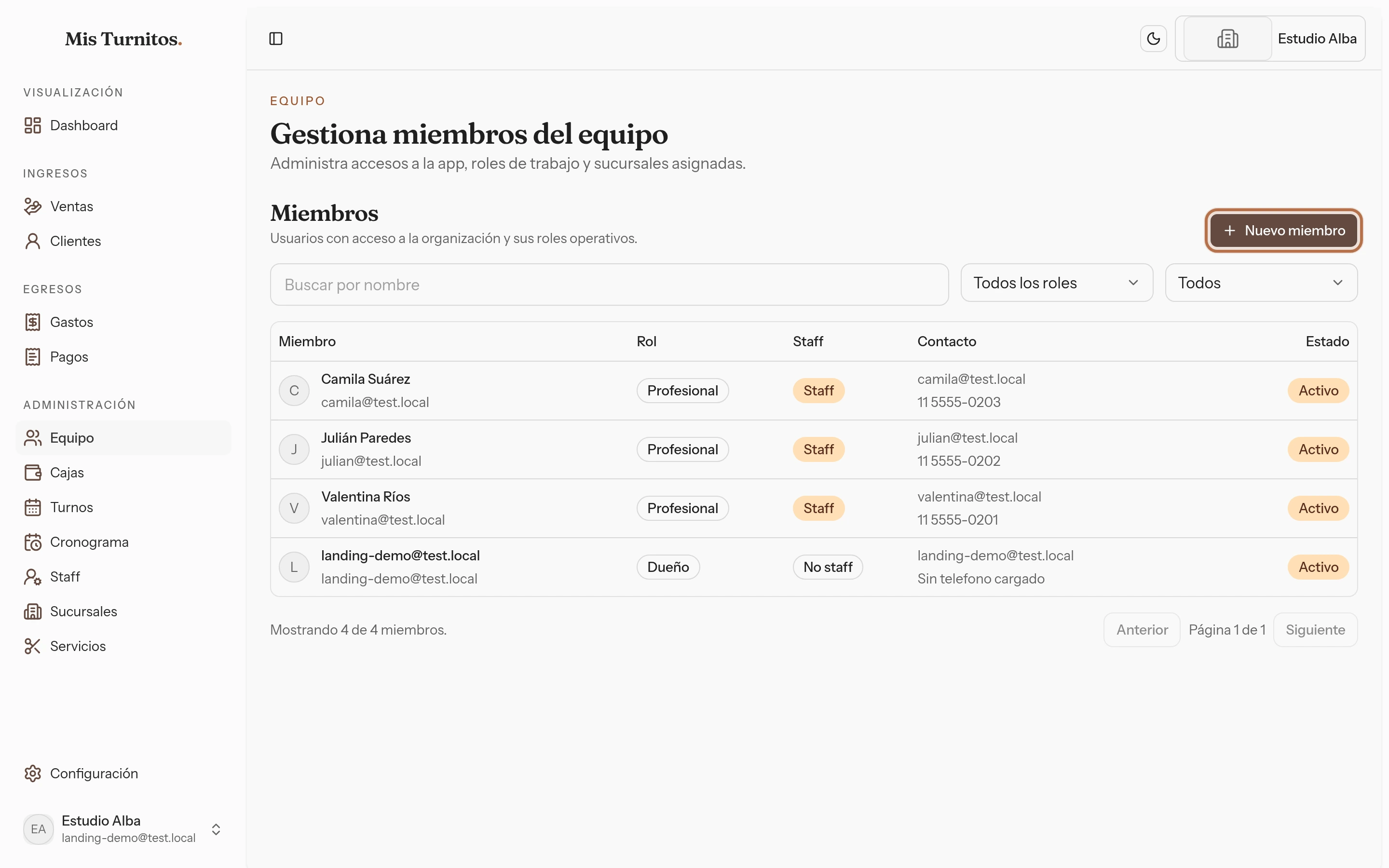
Task: Select Equipo in the sidebar
Action: tap(123, 437)
